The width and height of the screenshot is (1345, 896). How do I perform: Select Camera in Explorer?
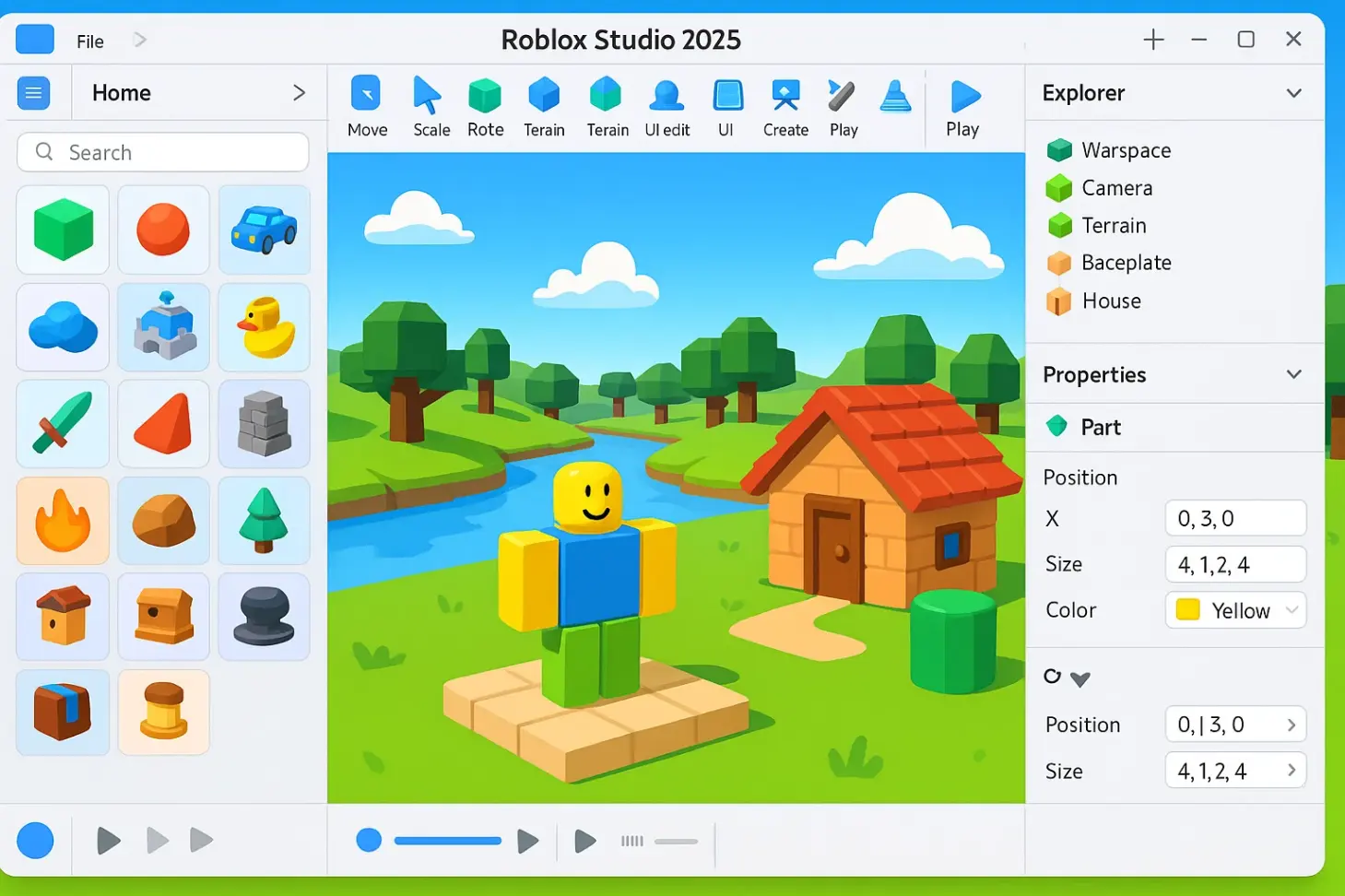(x=1100, y=188)
